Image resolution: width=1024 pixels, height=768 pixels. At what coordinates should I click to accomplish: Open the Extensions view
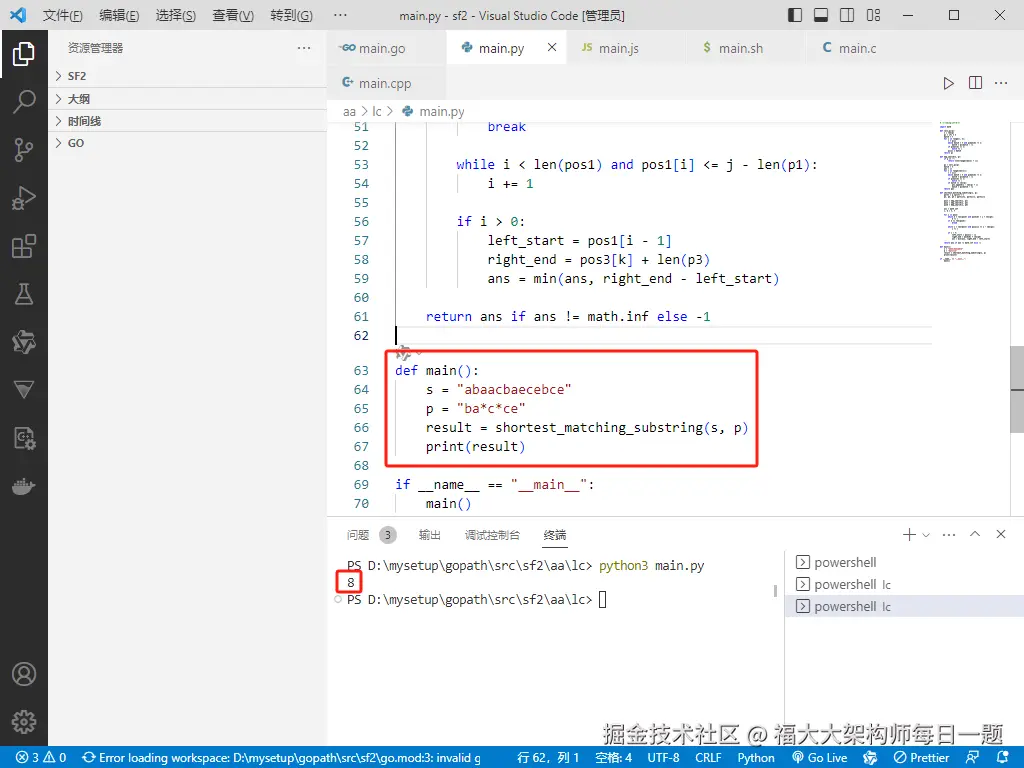pos(24,246)
